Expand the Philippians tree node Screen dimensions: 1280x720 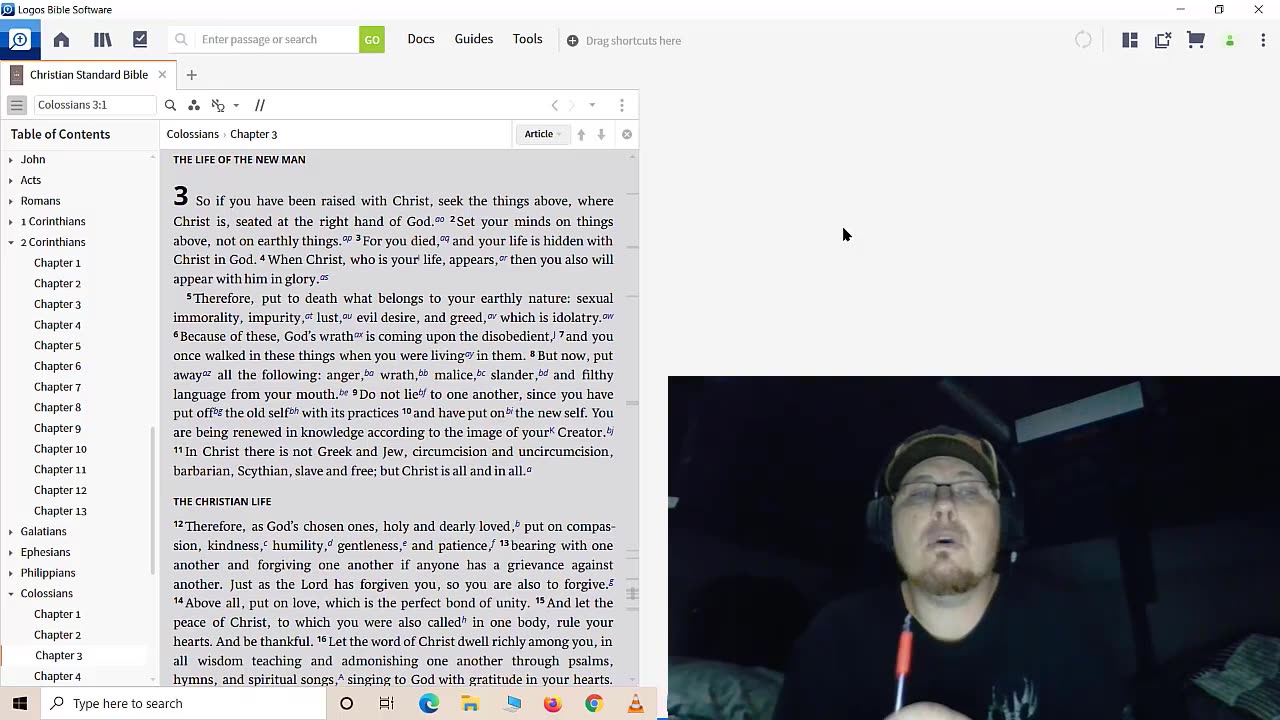tap(11, 573)
